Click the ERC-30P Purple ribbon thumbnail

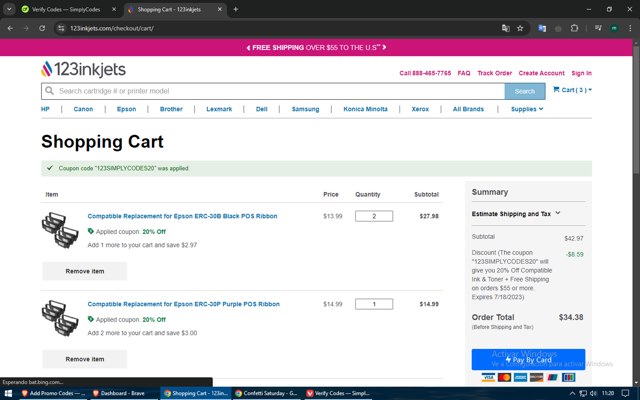(x=60, y=318)
